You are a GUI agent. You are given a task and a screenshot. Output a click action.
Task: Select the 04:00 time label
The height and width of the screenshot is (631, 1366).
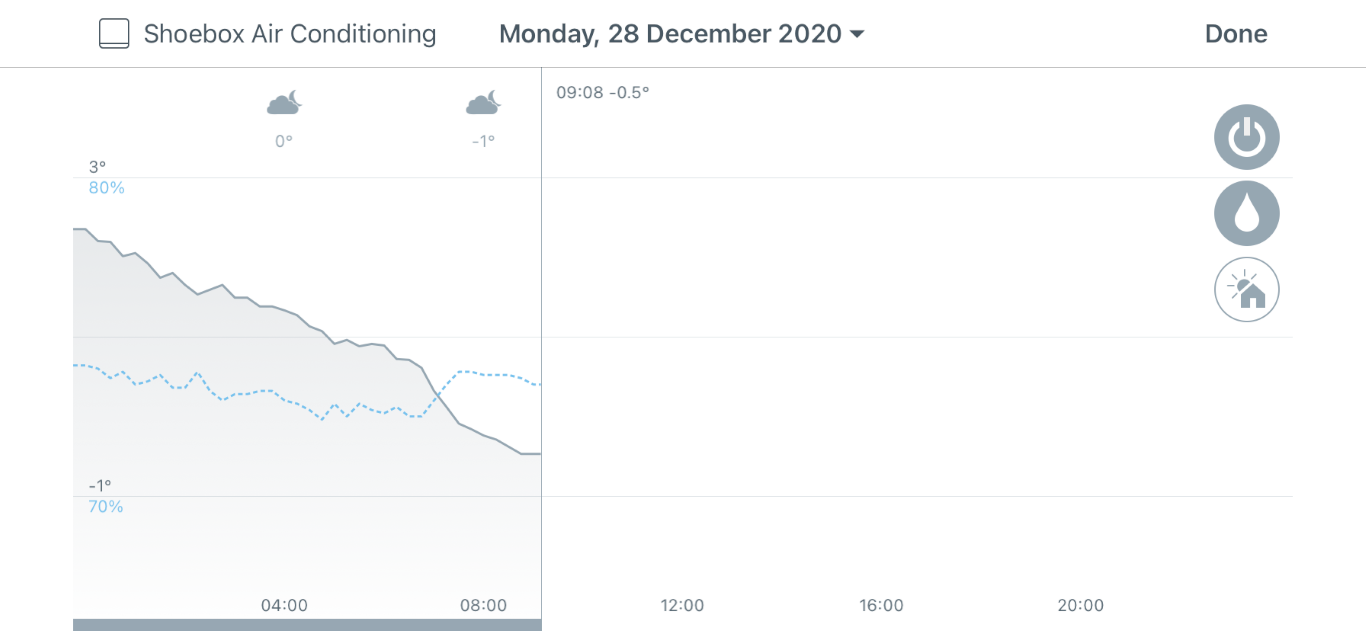[284, 605]
